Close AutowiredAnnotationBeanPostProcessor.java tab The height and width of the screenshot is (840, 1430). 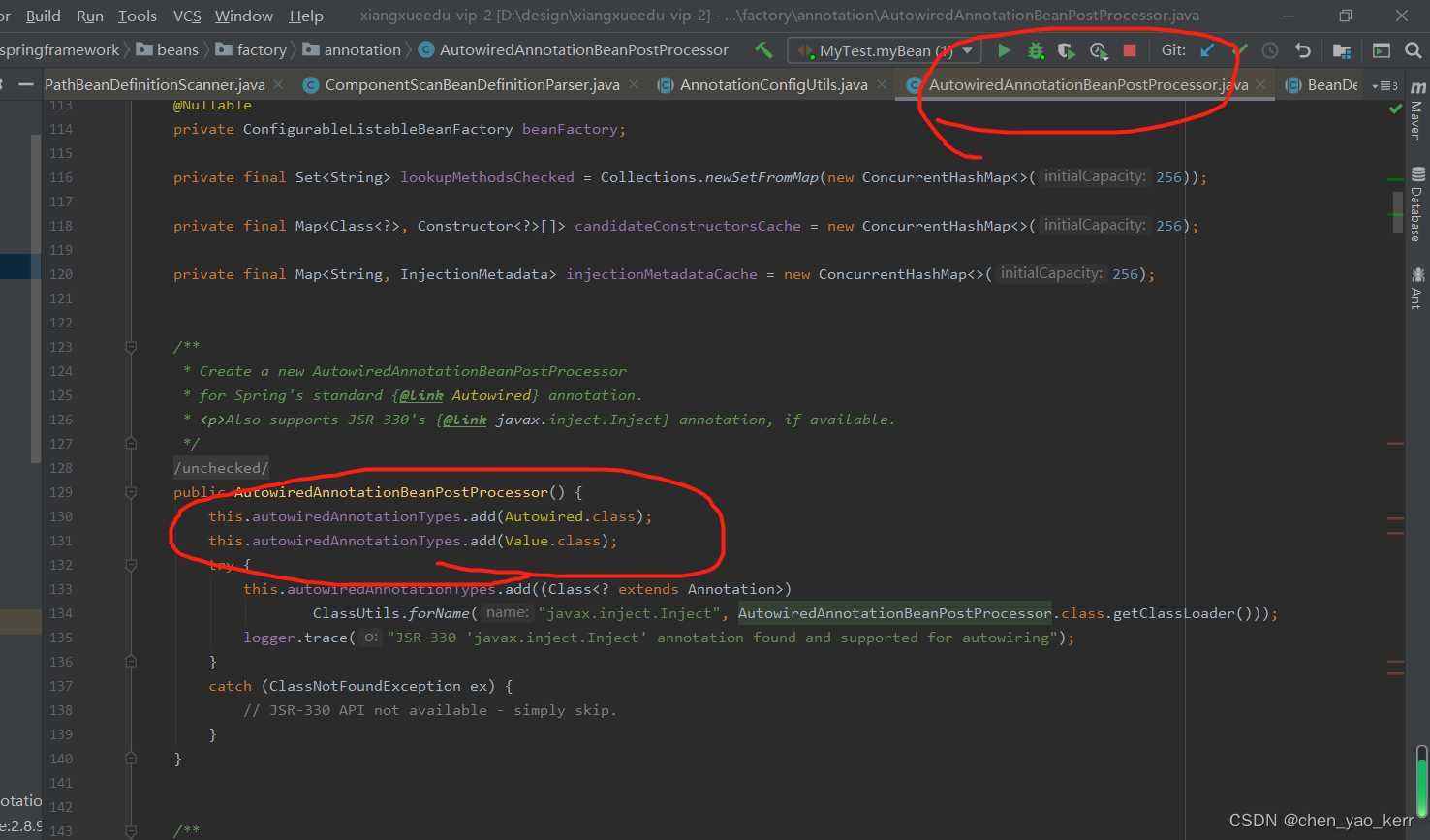point(1260,85)
